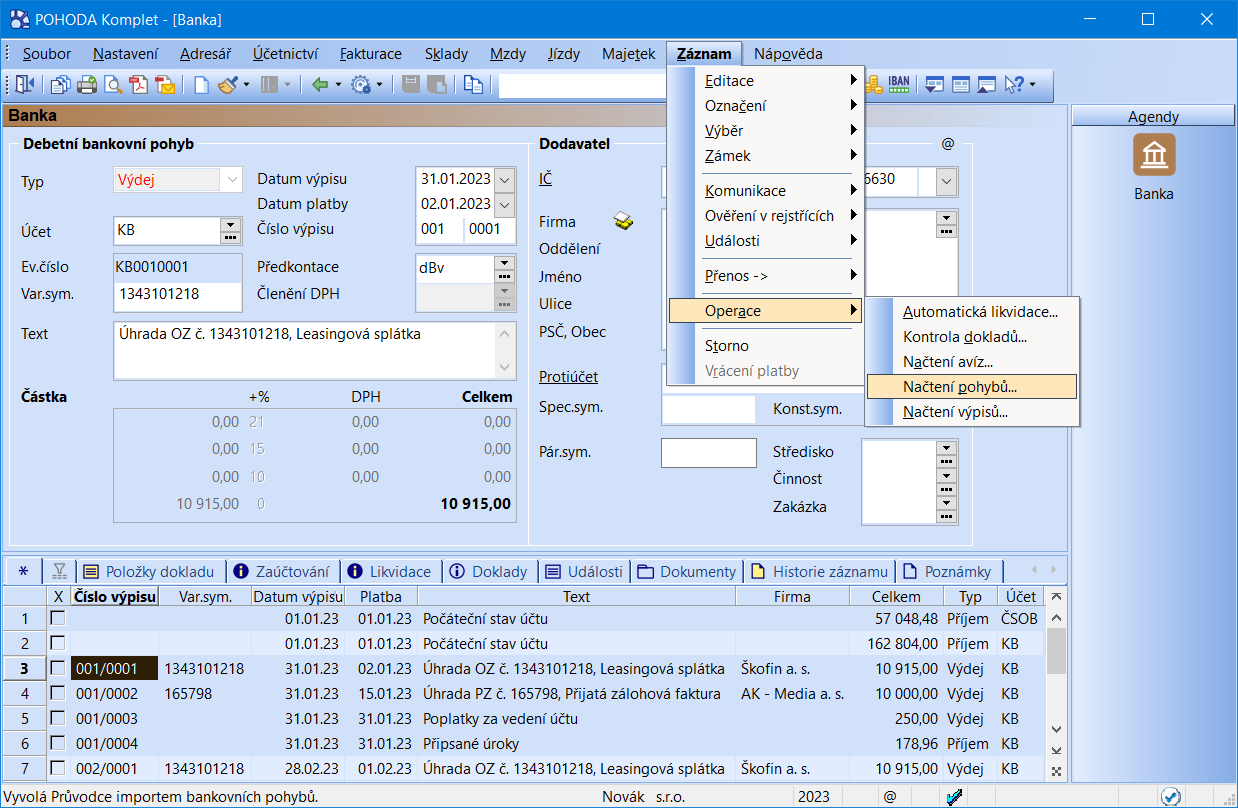Select Automatická likvidace submenu item
The height and width of the screenshot is (808, 1238).
tap(972, 311)
